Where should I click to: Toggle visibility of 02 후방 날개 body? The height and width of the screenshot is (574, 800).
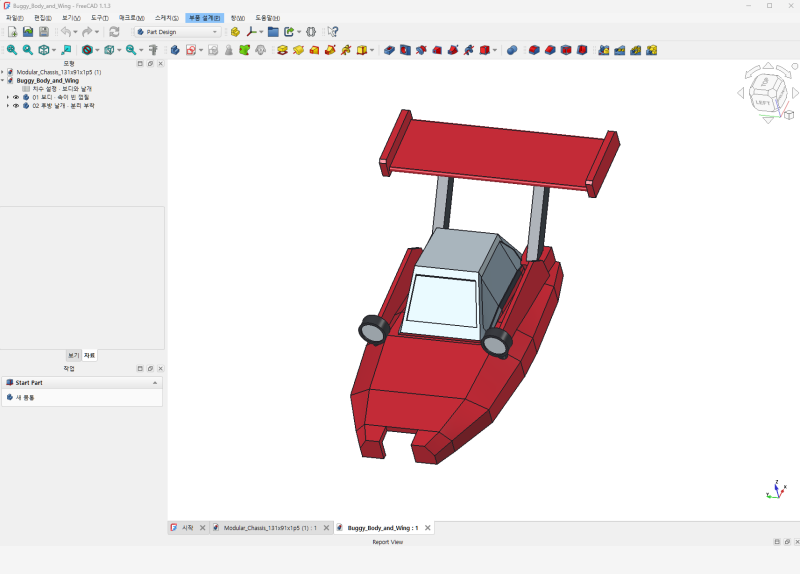(x=16, y=106)
